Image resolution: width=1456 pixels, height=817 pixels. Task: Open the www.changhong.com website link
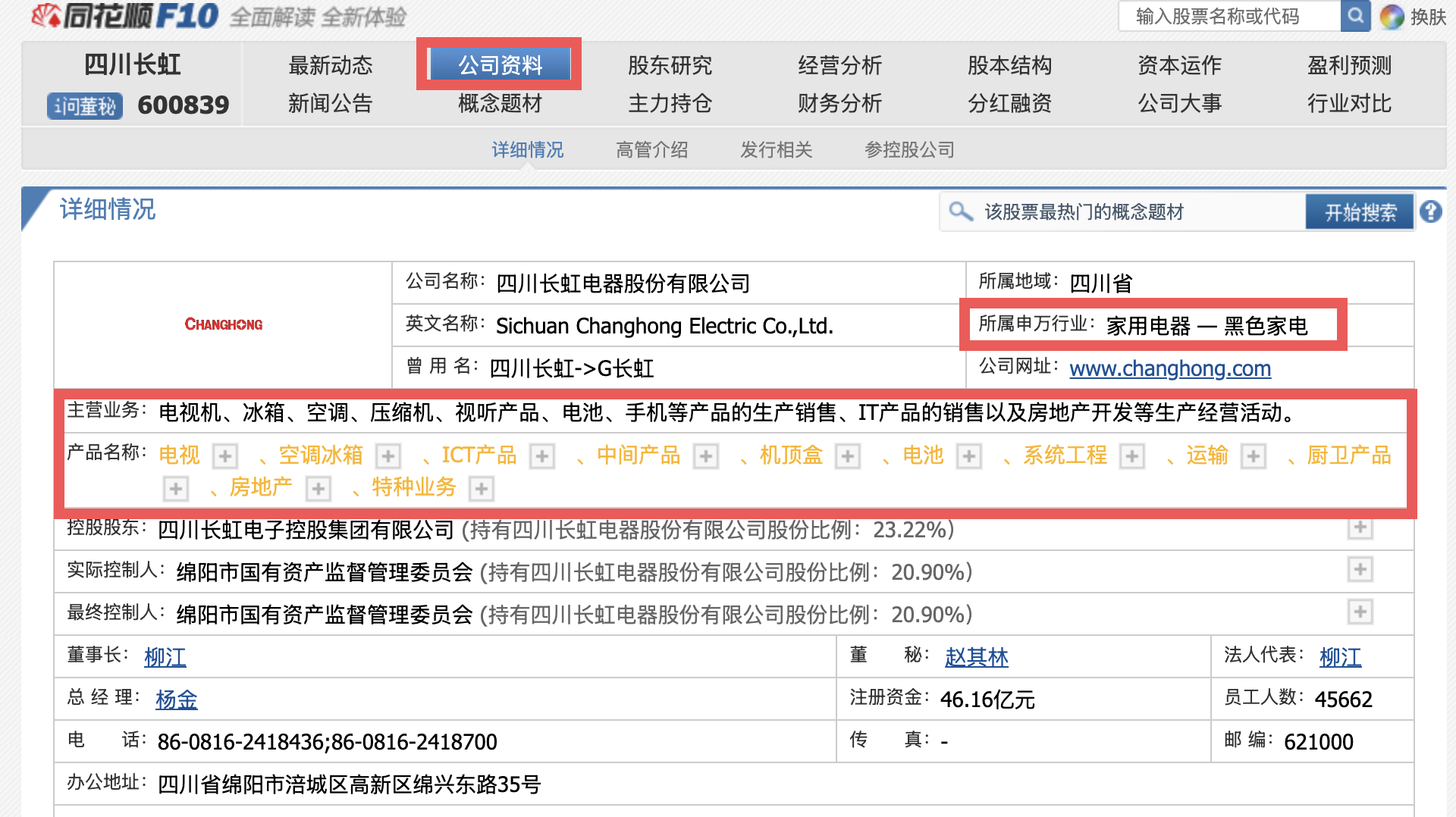tap(1170, 368)
